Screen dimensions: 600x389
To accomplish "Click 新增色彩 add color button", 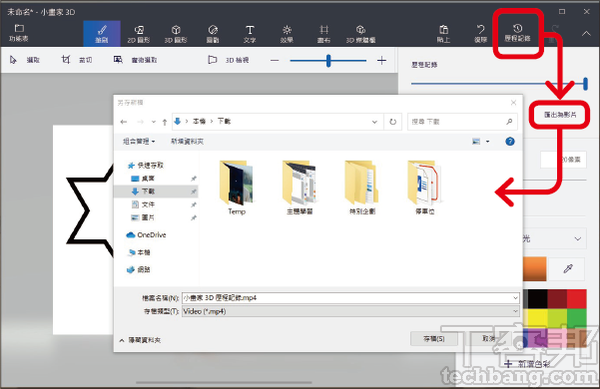I will click(528, 364).
